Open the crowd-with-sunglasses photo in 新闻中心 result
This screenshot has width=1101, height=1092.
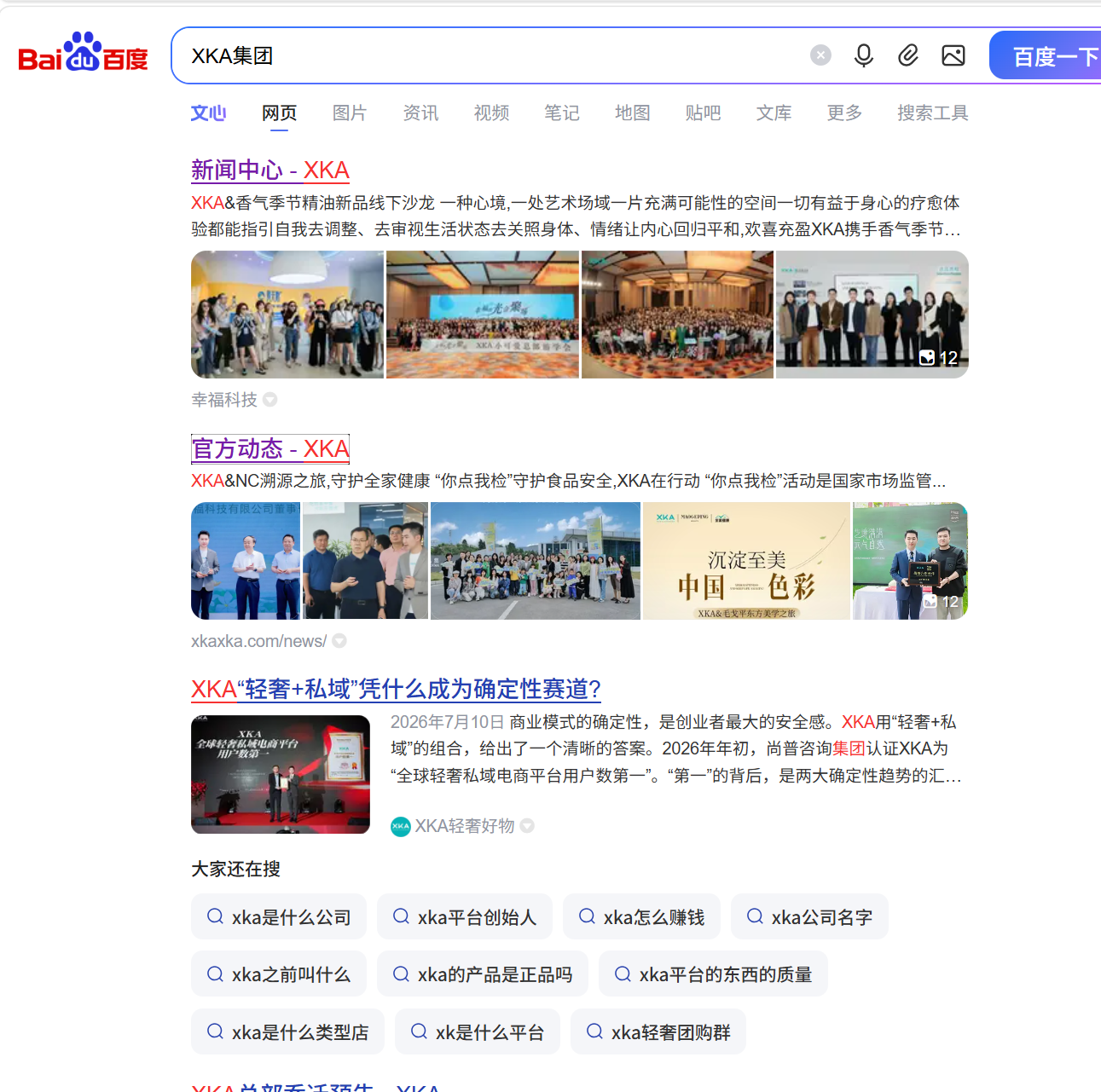[287, 315]
